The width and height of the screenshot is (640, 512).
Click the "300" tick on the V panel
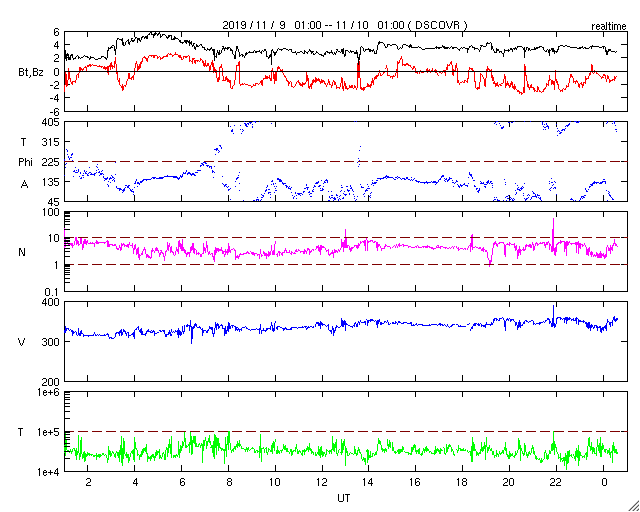click(x=52, y=342)
